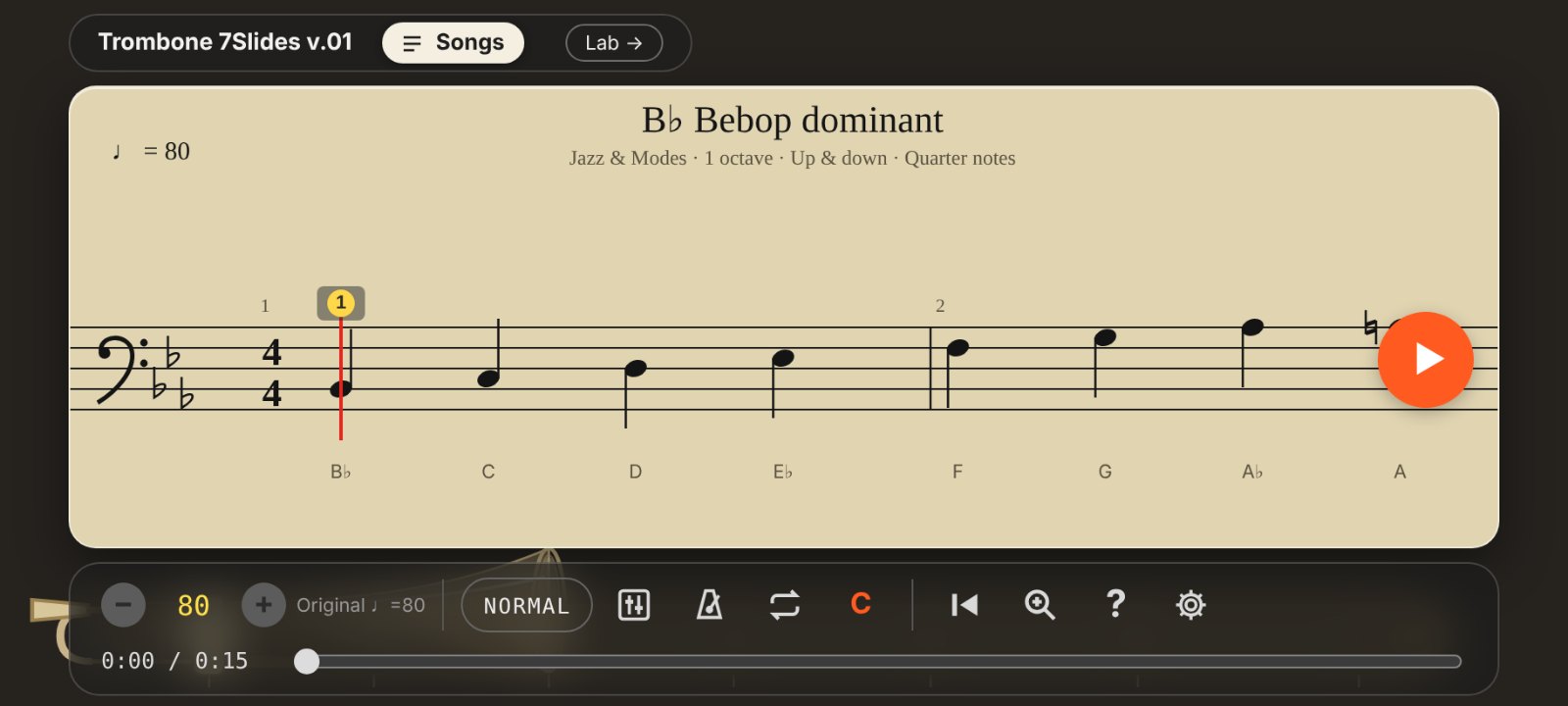
Task: Click the yellow measure 1 marker
Action: 341,303
